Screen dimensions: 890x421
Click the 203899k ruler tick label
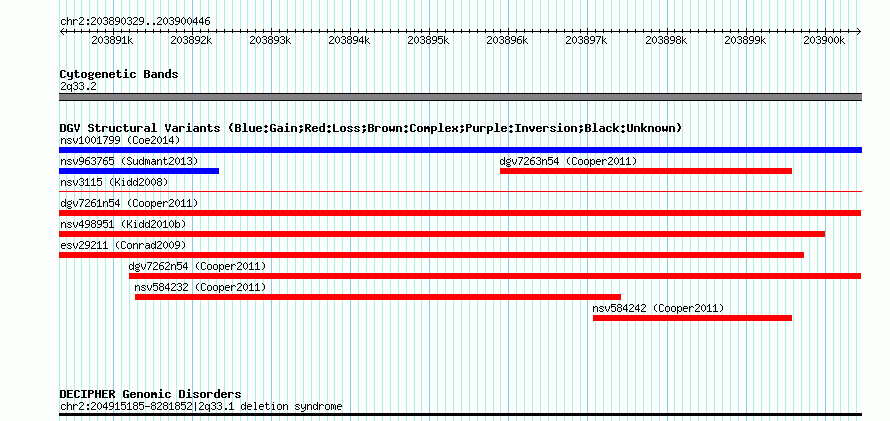coord(745,40)
